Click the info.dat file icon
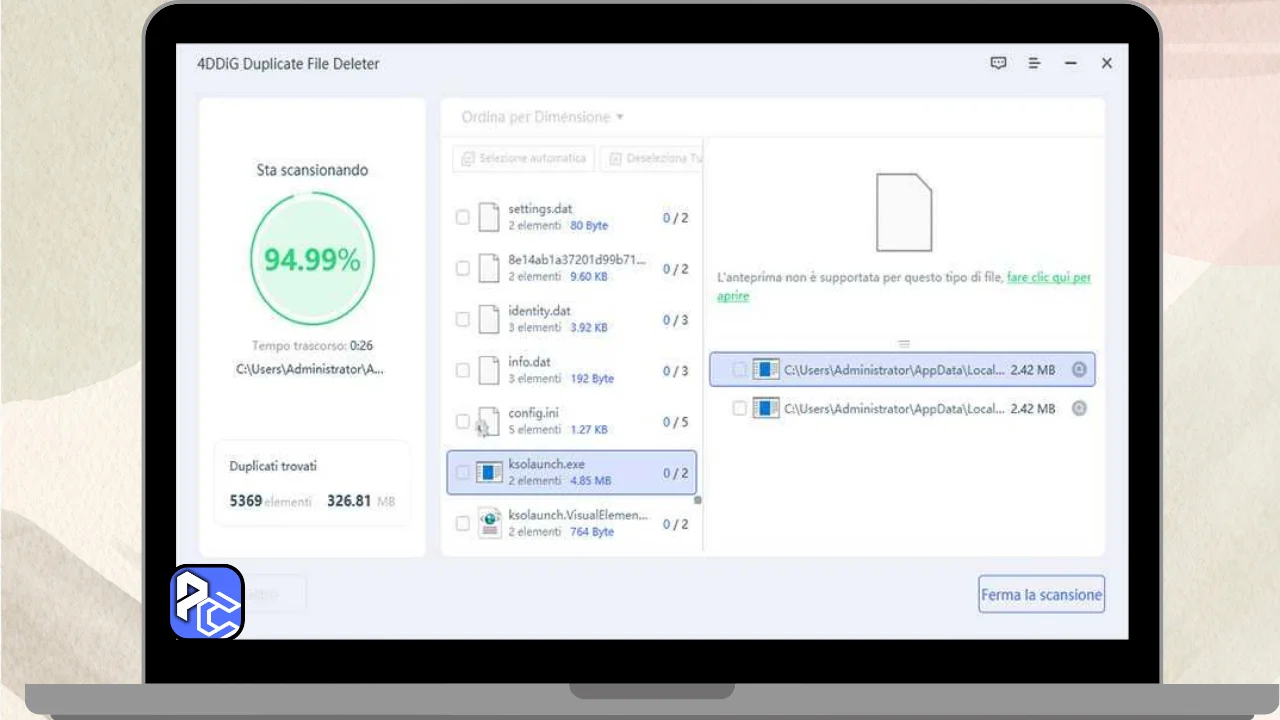Screen dimensions: 1280x720 [488, 370]
